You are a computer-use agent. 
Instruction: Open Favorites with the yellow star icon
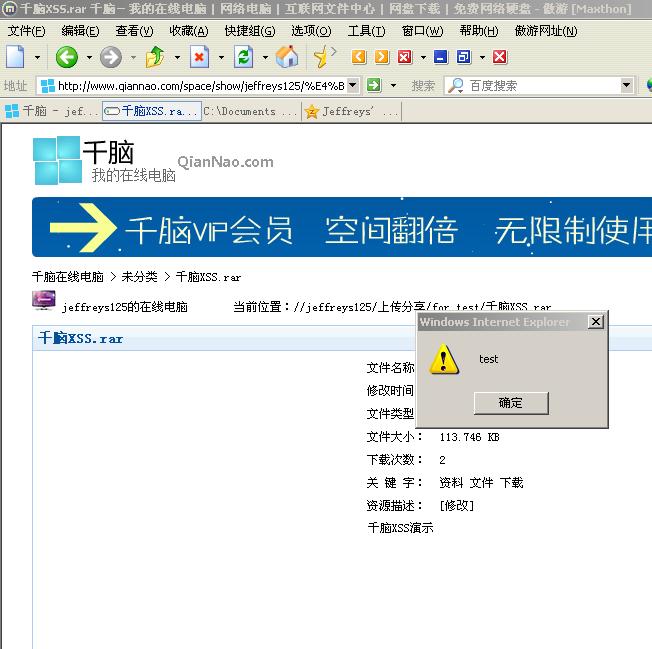point(322,57)
